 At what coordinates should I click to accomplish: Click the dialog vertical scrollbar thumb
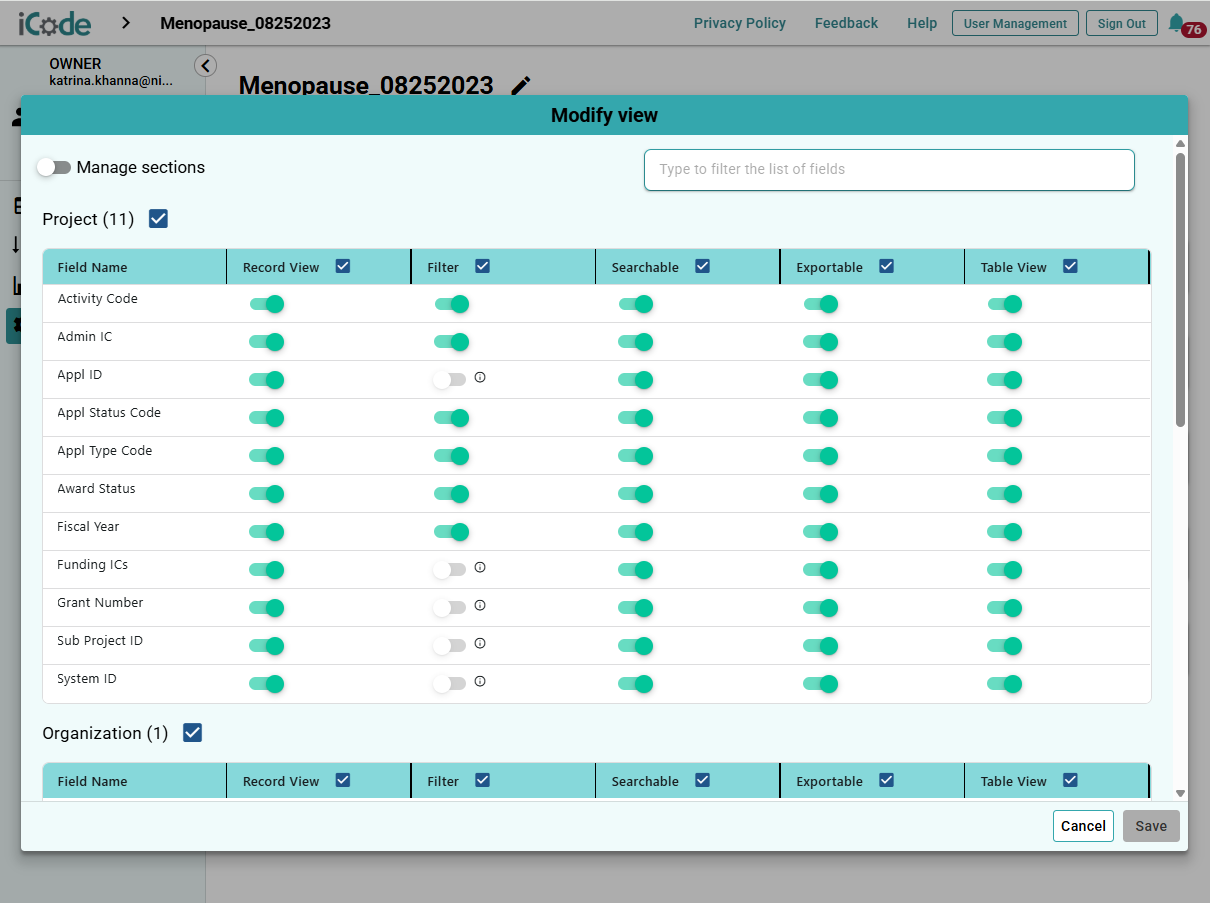(x=1180, y=290)
